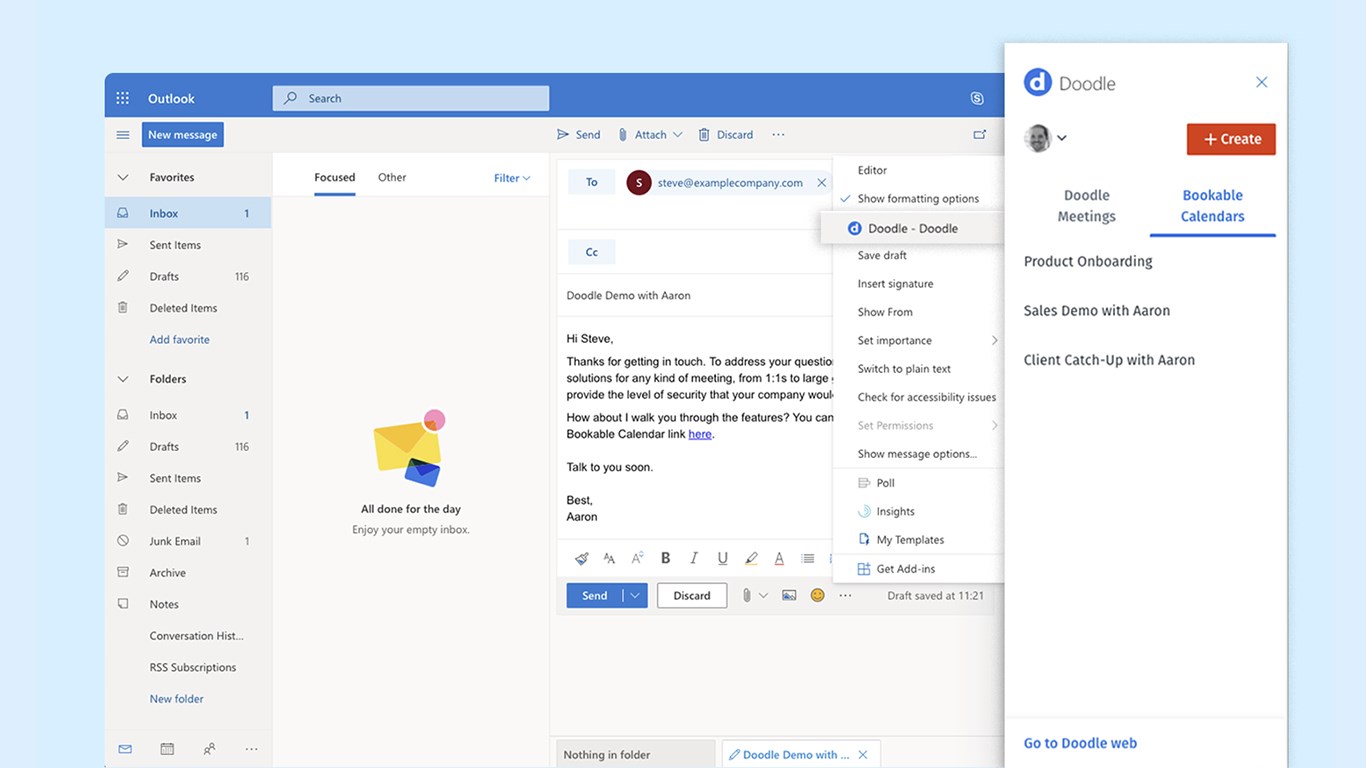Image resolution: width=1366 pixels, height=768 pixels.
Task: Open more actions ellipsis in top compose toolbar
Action: point(778,135)
